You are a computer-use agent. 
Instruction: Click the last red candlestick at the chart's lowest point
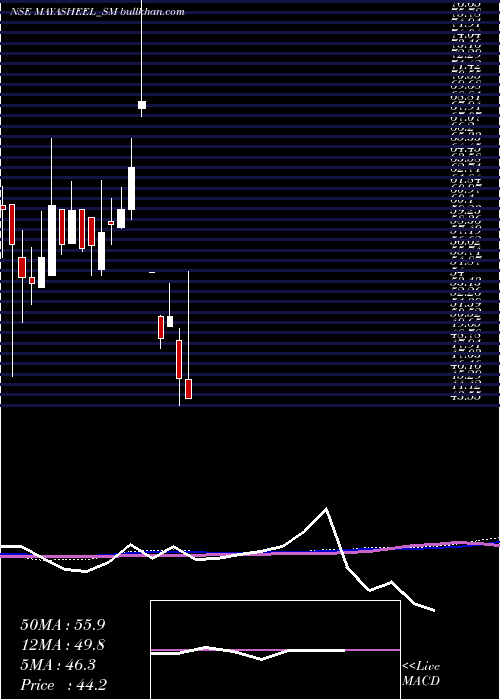[188, 389]
